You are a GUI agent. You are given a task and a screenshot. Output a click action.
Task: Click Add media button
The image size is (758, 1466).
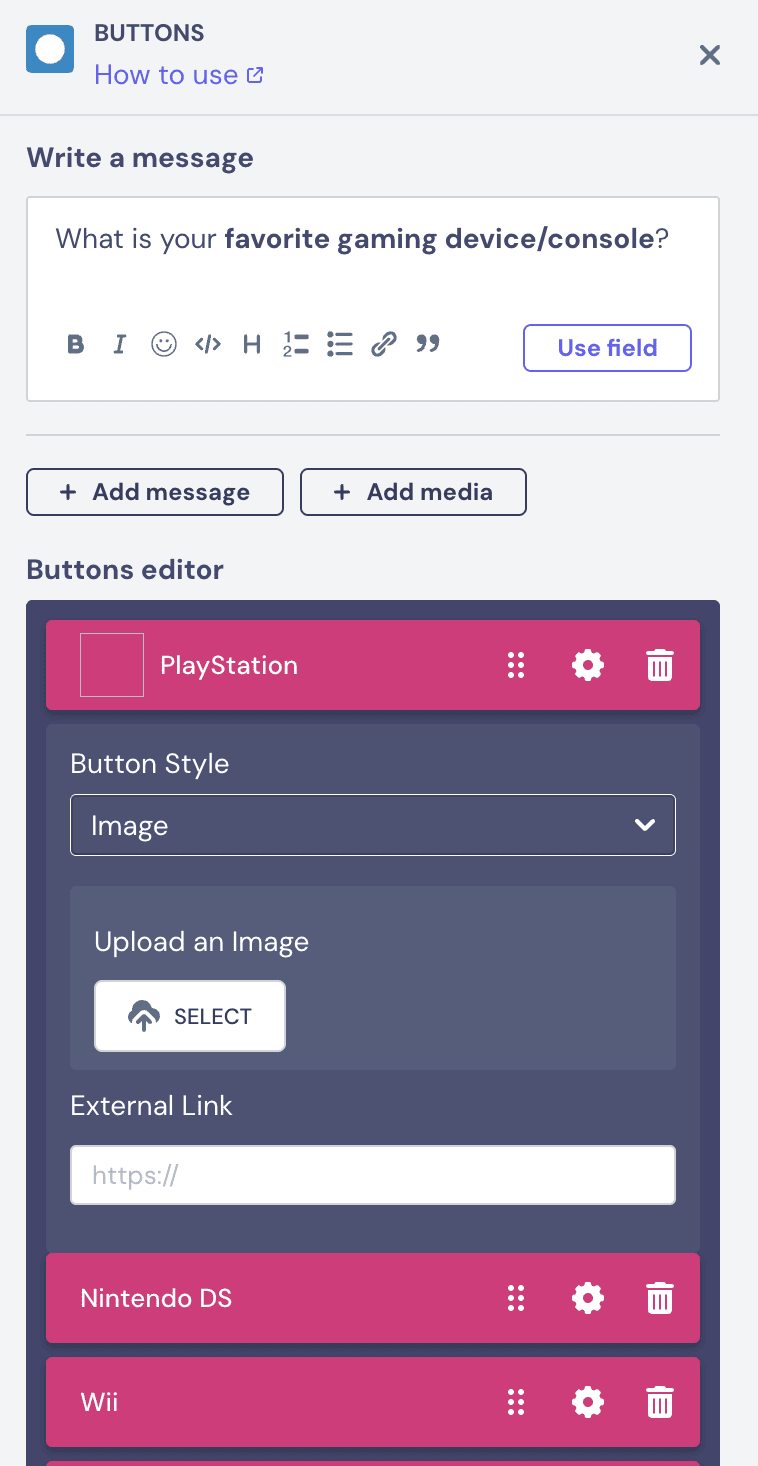point(413,492)
